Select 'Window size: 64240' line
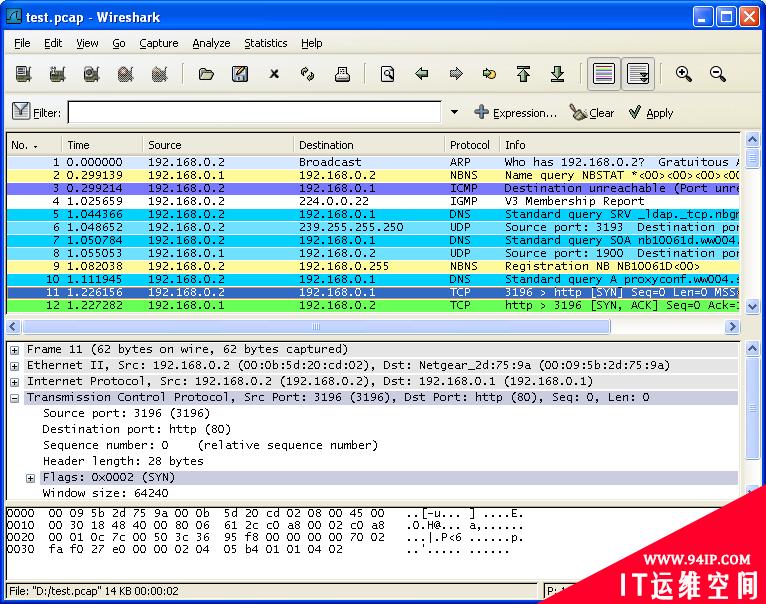 click(106, 493)
